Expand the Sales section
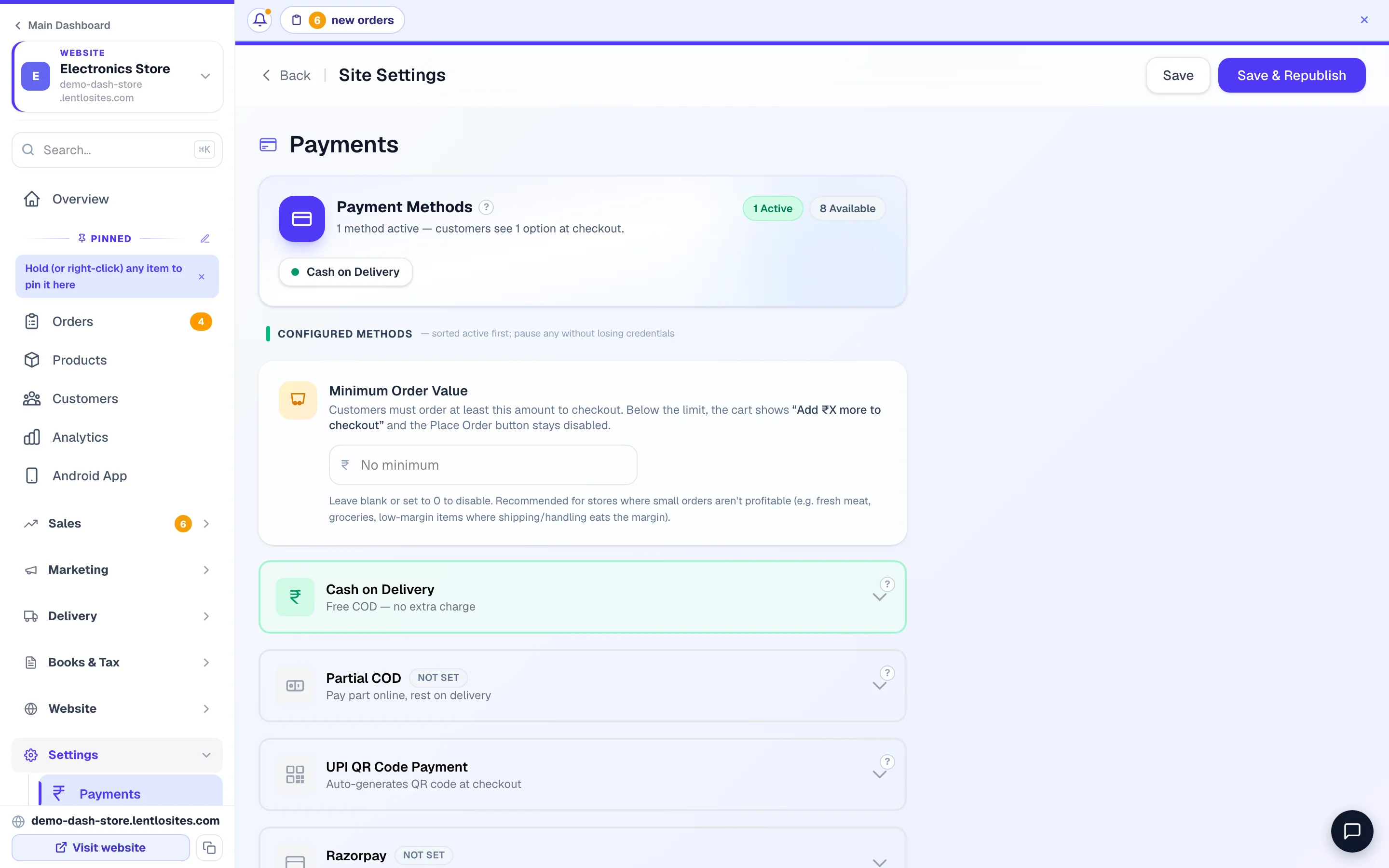 117,524
